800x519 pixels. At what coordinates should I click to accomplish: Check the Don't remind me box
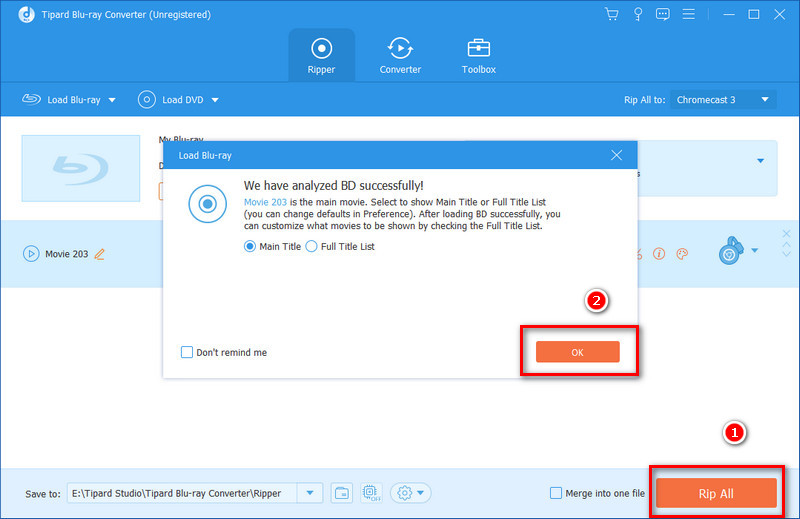pos(187,352)
